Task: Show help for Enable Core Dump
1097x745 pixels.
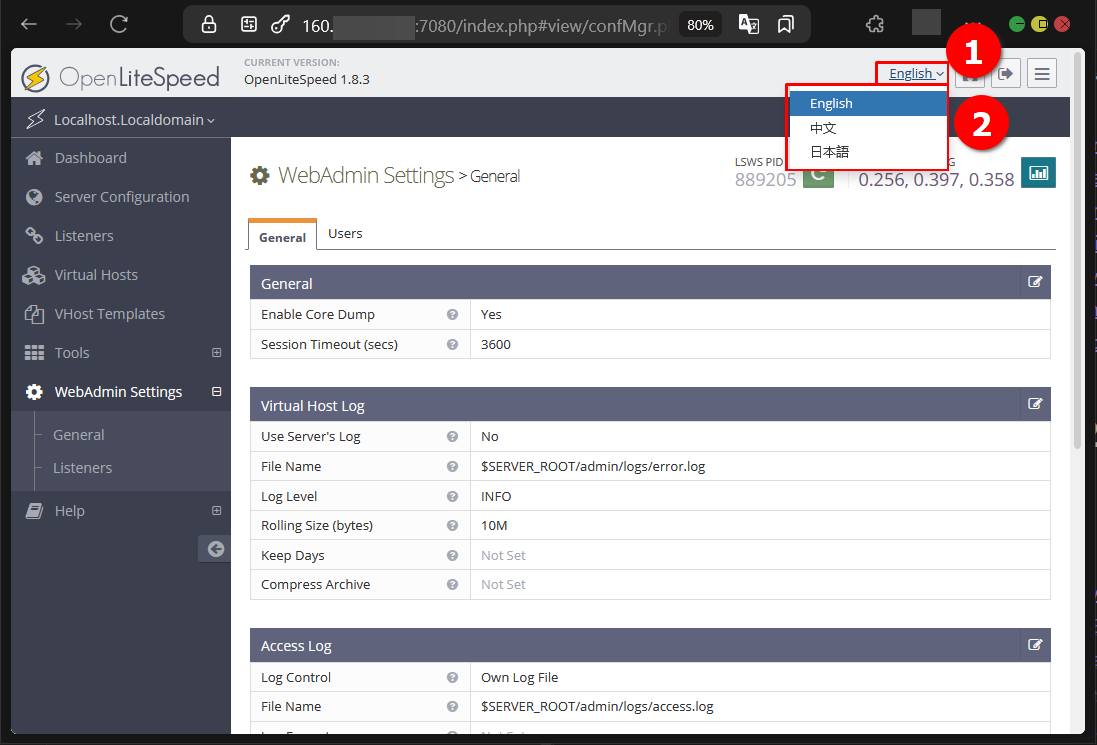Action: 453,315
